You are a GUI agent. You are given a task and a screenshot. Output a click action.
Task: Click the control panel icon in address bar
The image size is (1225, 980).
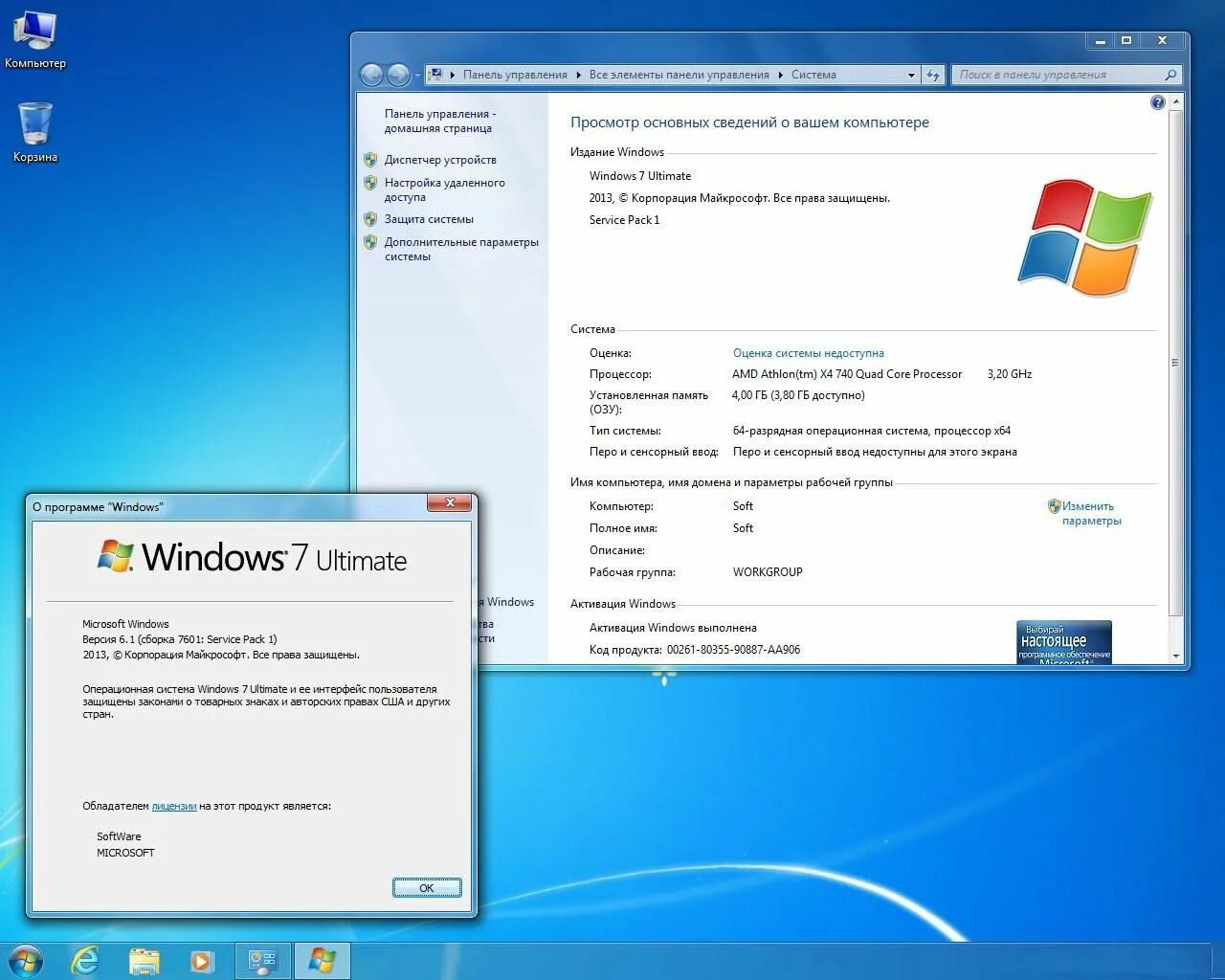435,74
